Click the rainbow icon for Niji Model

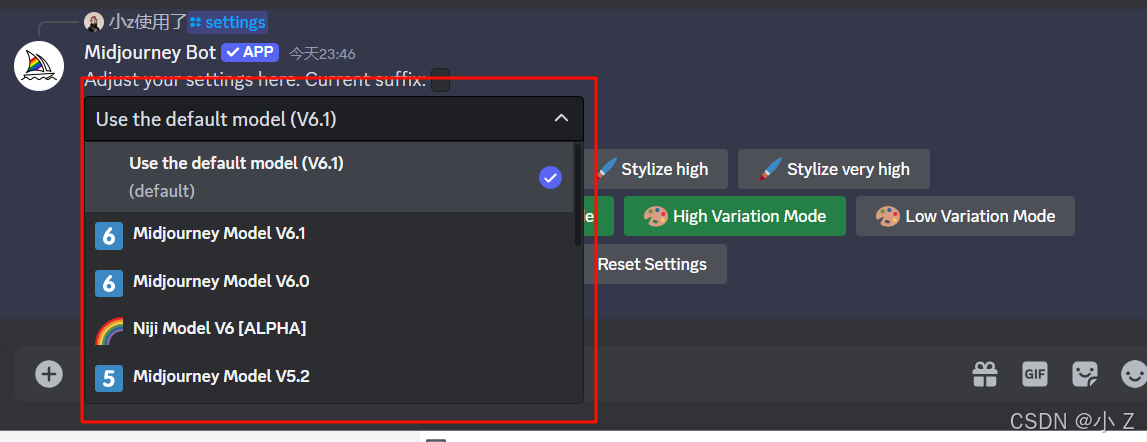tap(109, 331)
